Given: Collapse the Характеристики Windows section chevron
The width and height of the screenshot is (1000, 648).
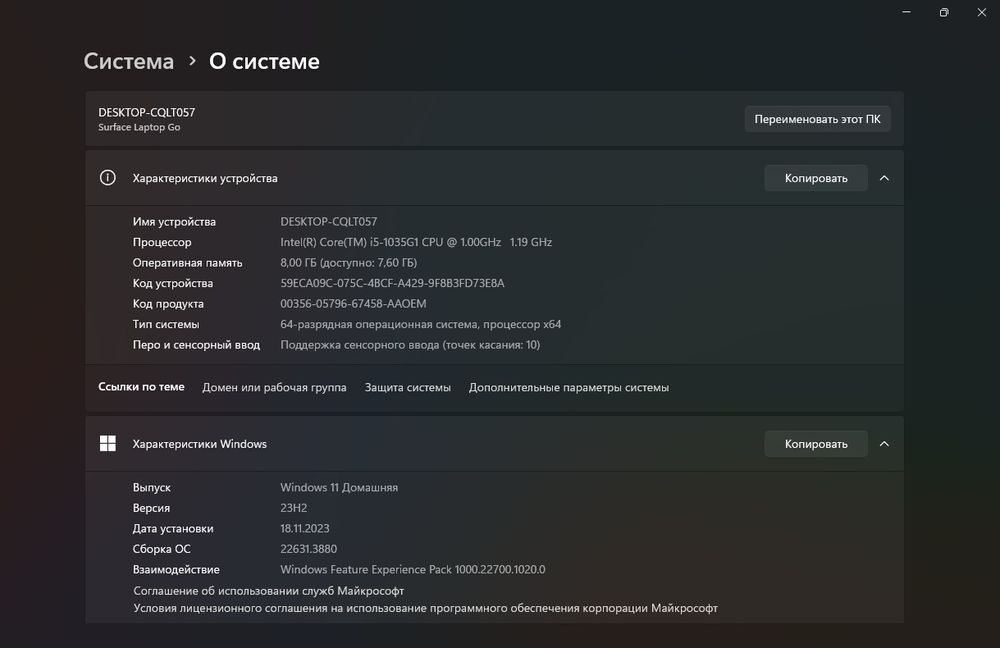Looking at the screenshot, I should click(x=884, y=444).
